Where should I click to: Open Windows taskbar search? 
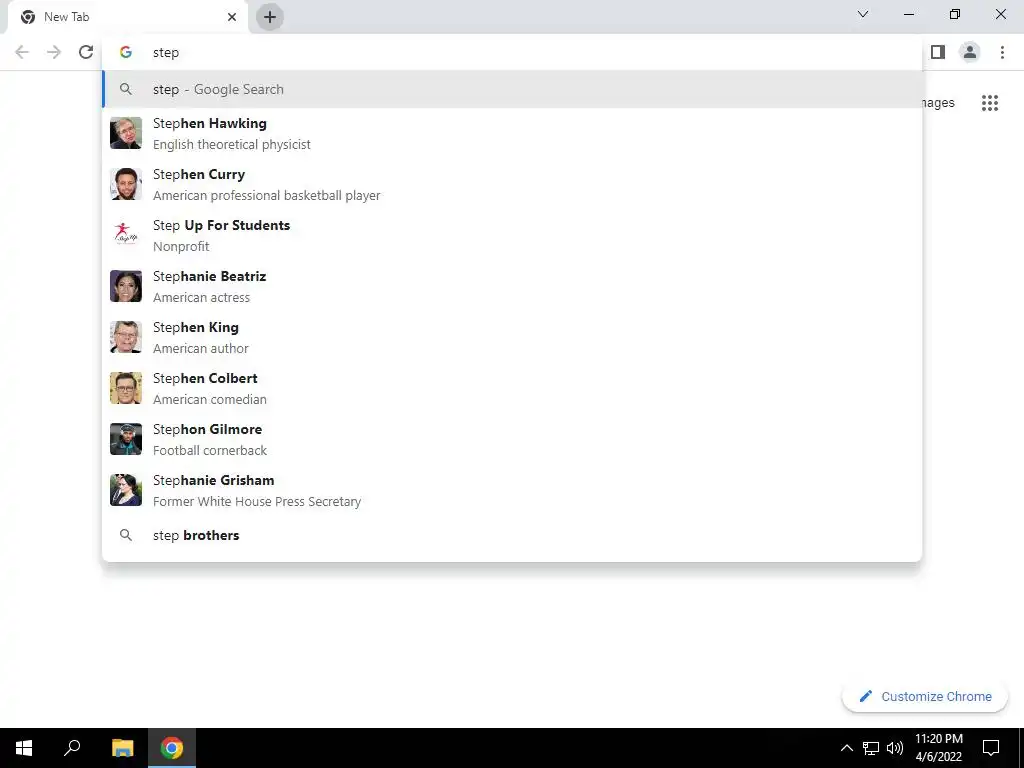click(72, 748)
